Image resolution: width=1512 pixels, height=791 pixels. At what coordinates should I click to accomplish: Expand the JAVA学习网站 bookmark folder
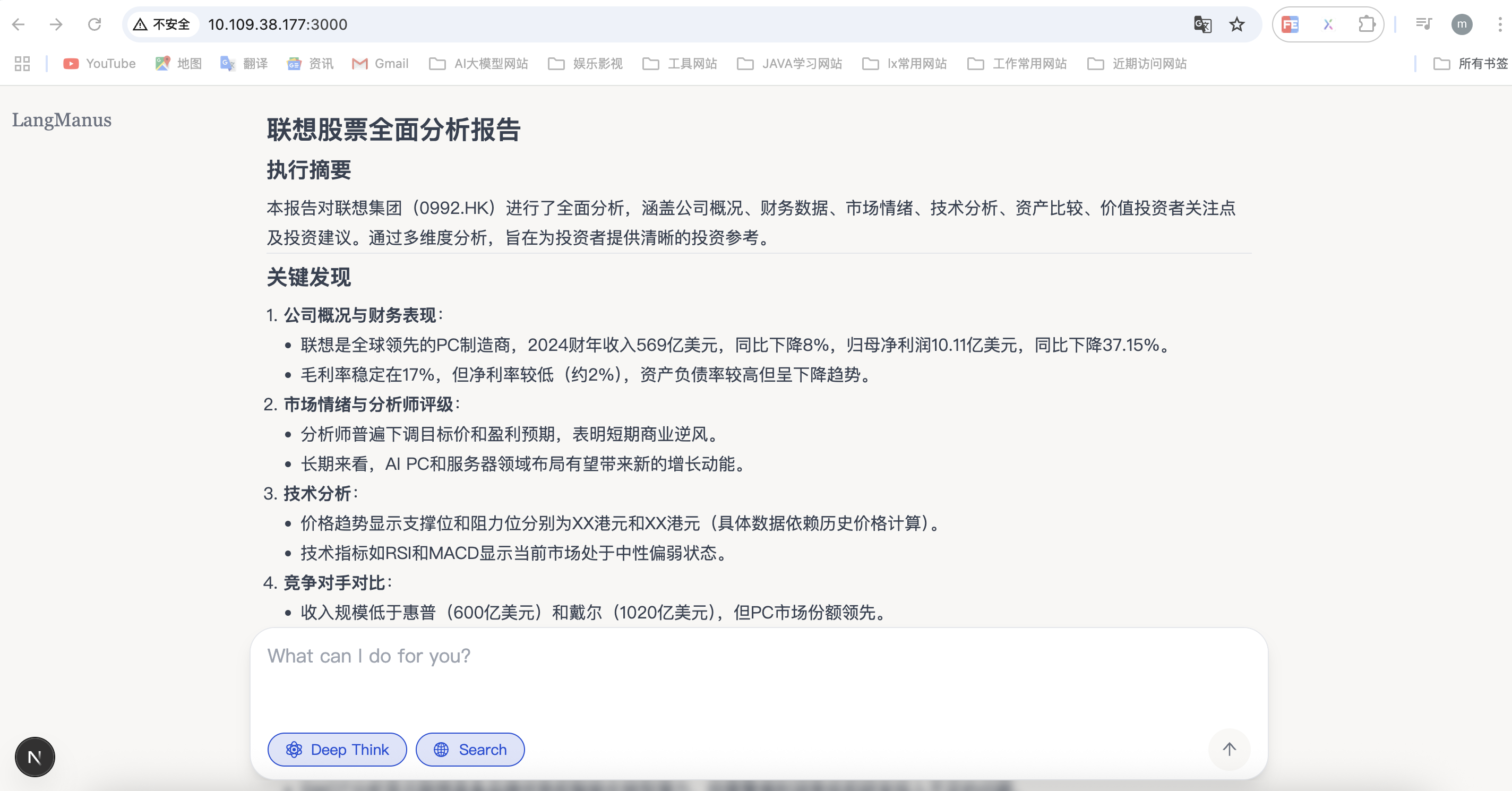pyautogui.click(x=789, y=63)
